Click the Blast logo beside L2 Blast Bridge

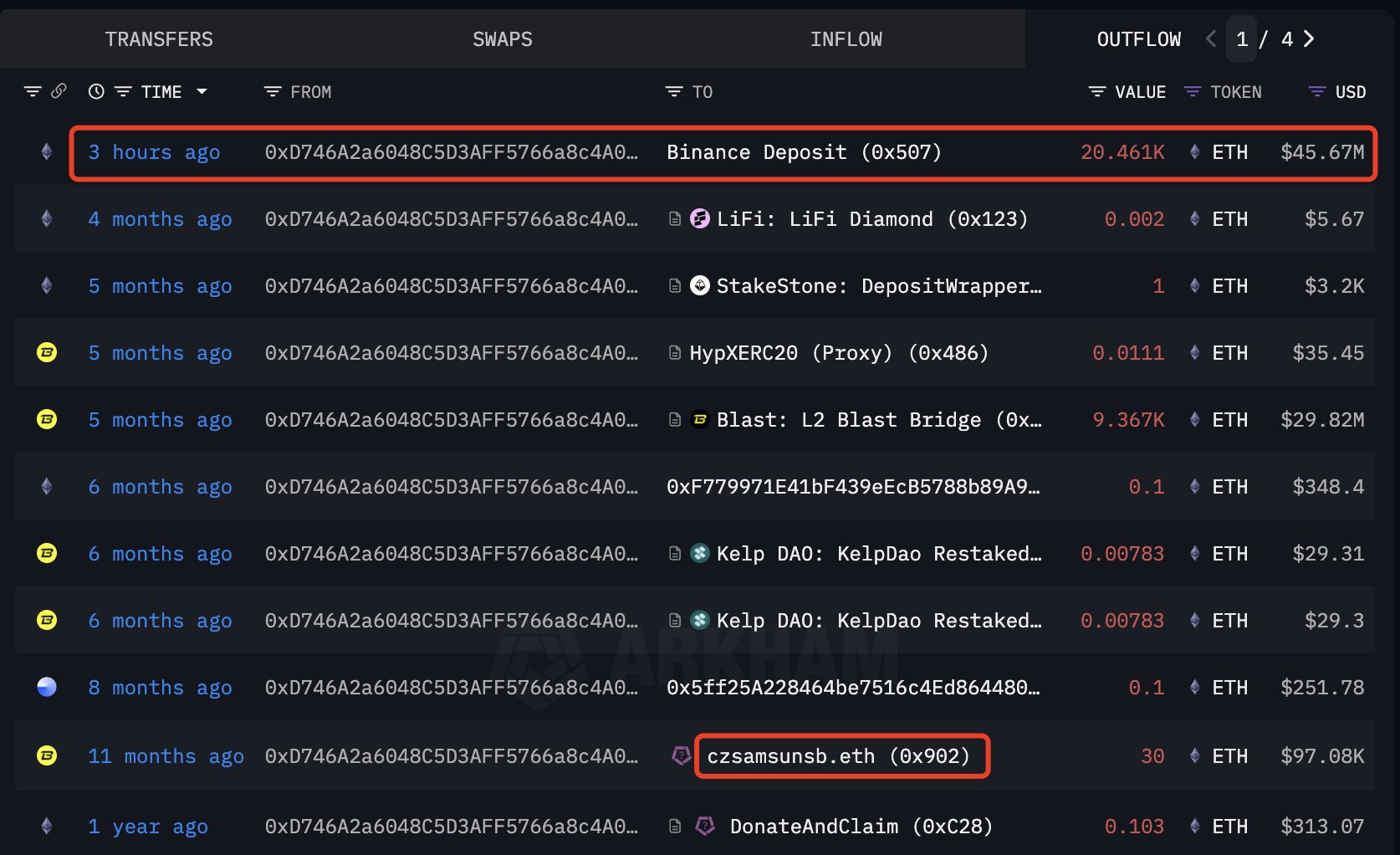click(700, 419)
